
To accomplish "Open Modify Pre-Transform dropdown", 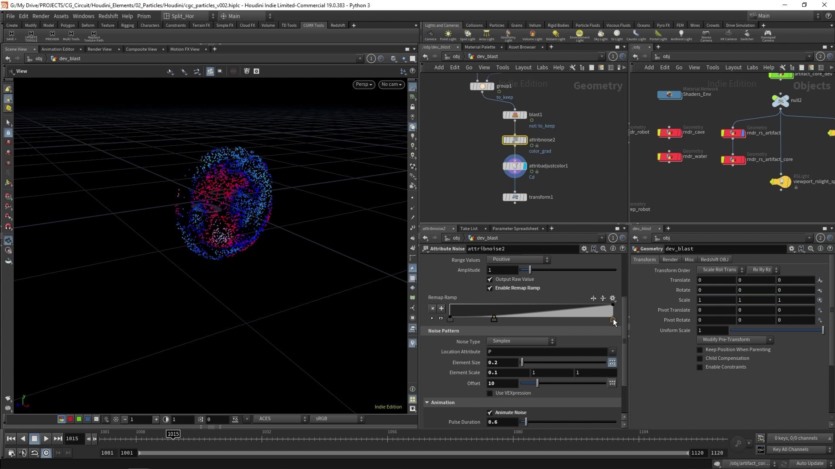I will [735, 340].
